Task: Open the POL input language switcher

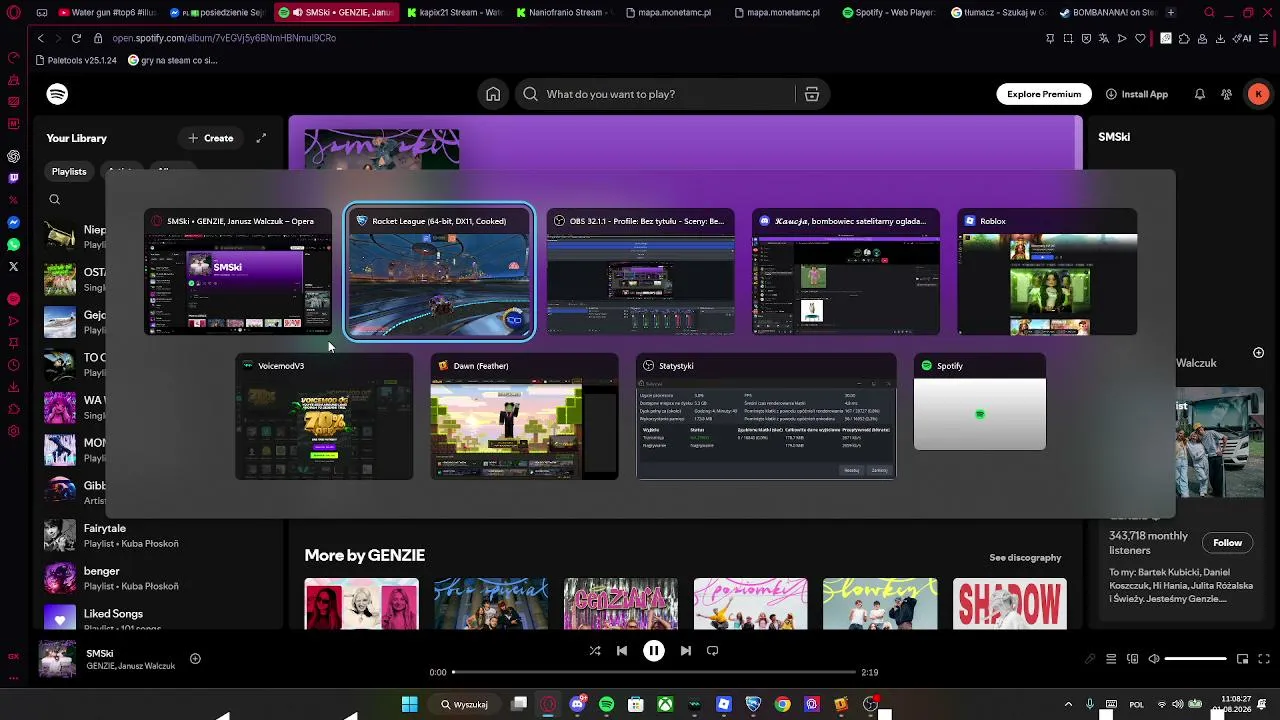Action: 1136,704
